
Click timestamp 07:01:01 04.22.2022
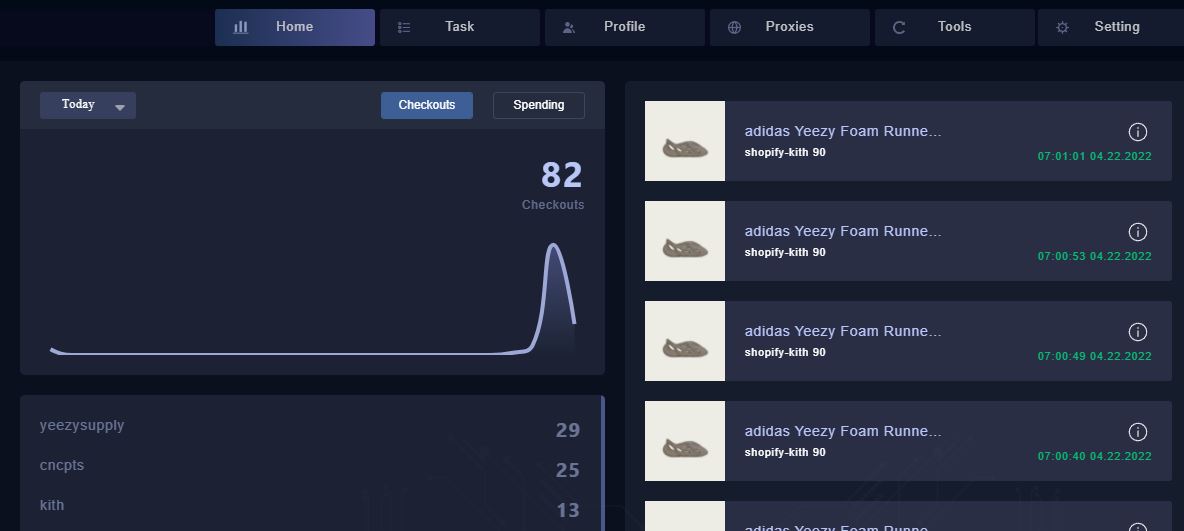tap(1094, 156)
